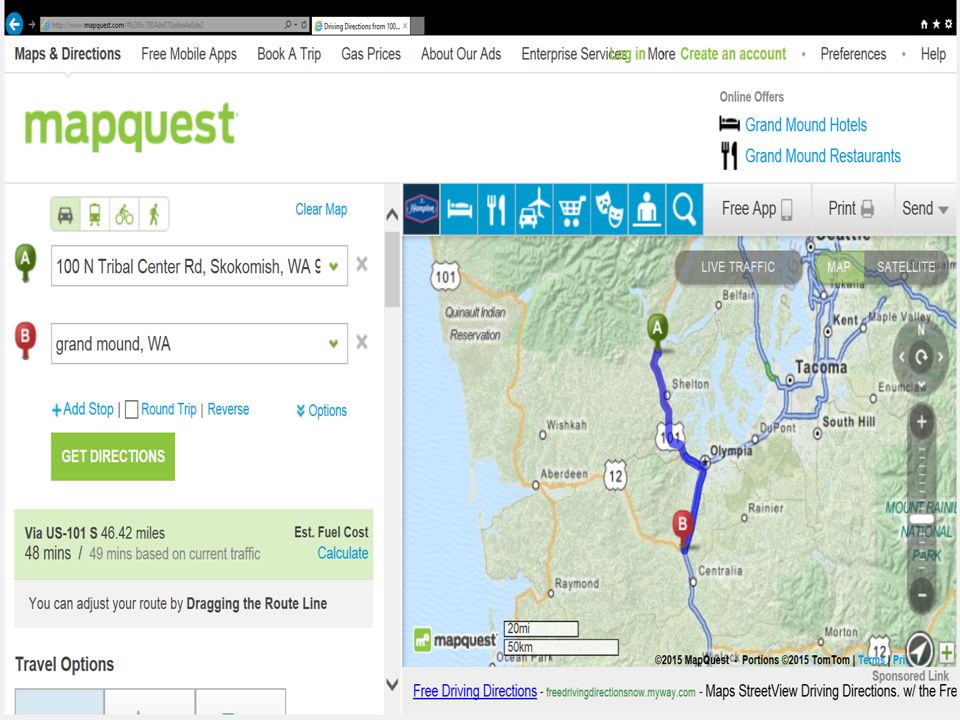Show entertainment theater masks icon
960x720 pixels.
[610, 209]
